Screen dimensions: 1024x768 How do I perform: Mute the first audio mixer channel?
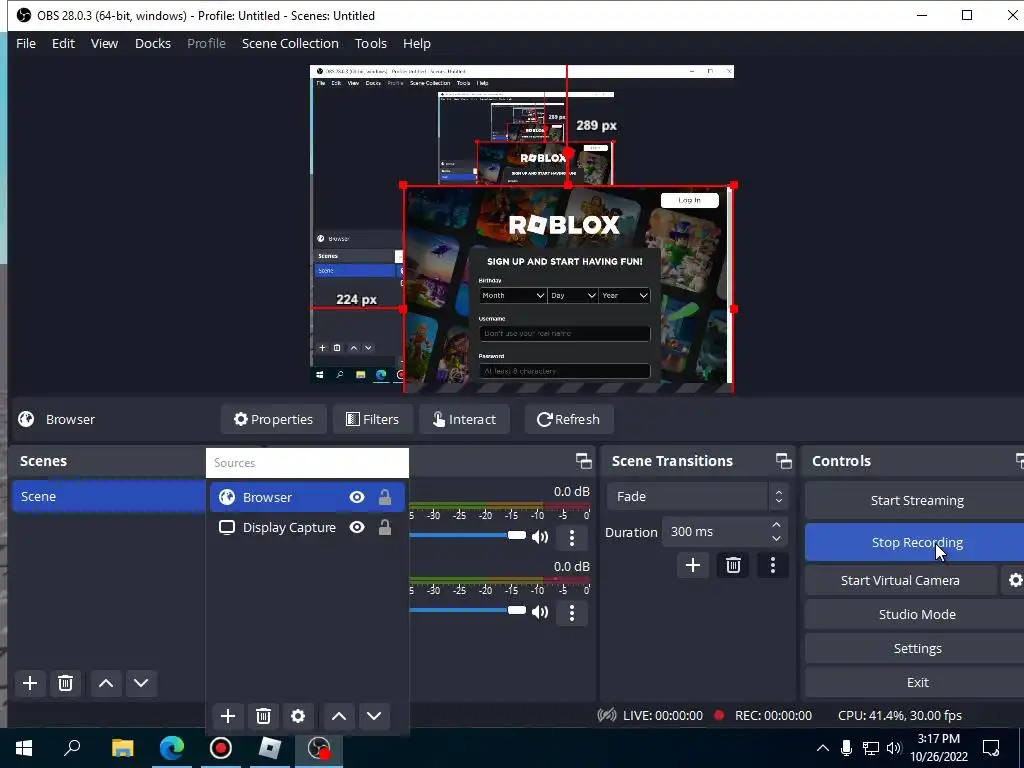click(540, 537)
